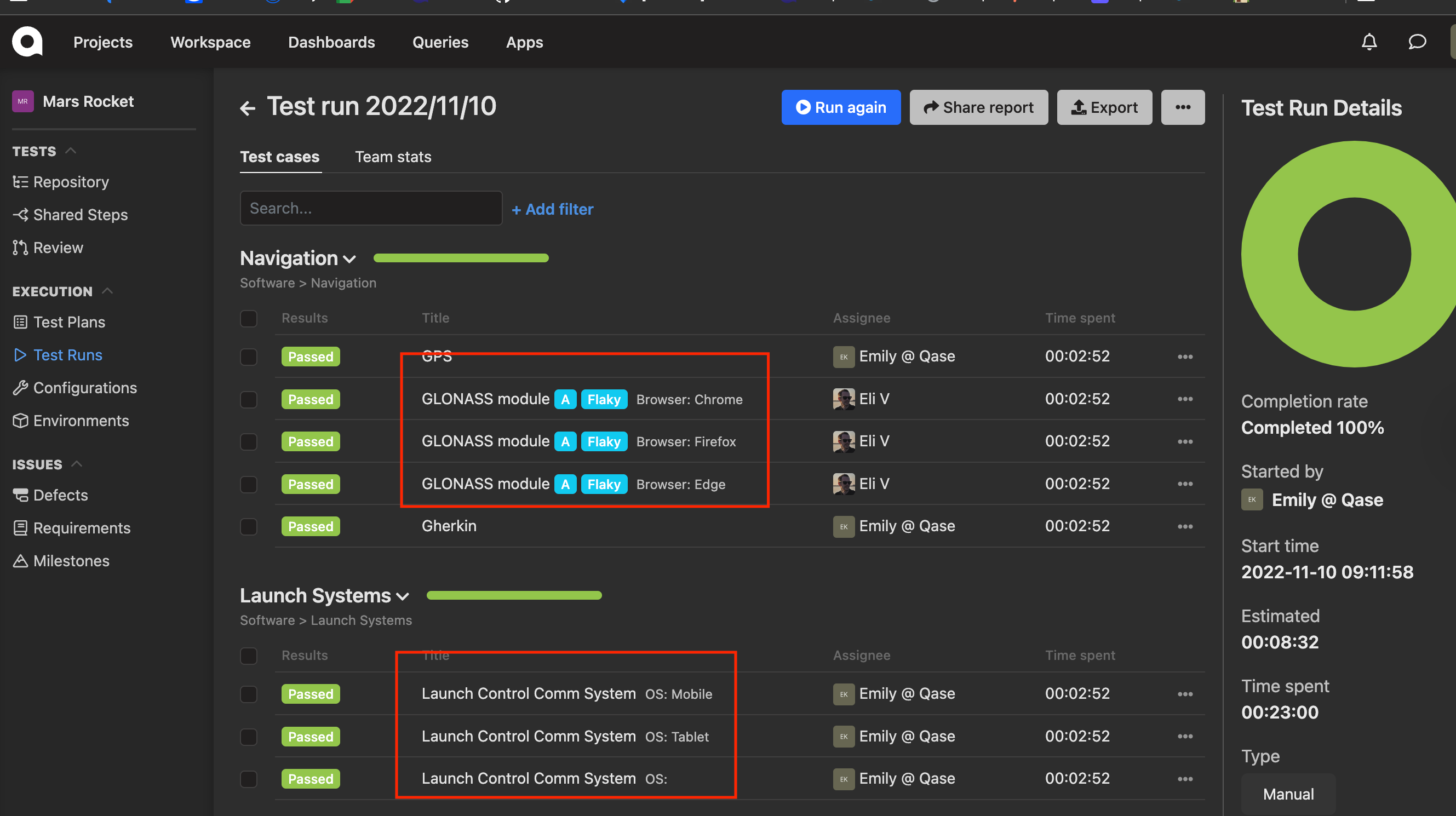Open the Projects menu
Screen dimensions: 1456x816
point(103,42)
